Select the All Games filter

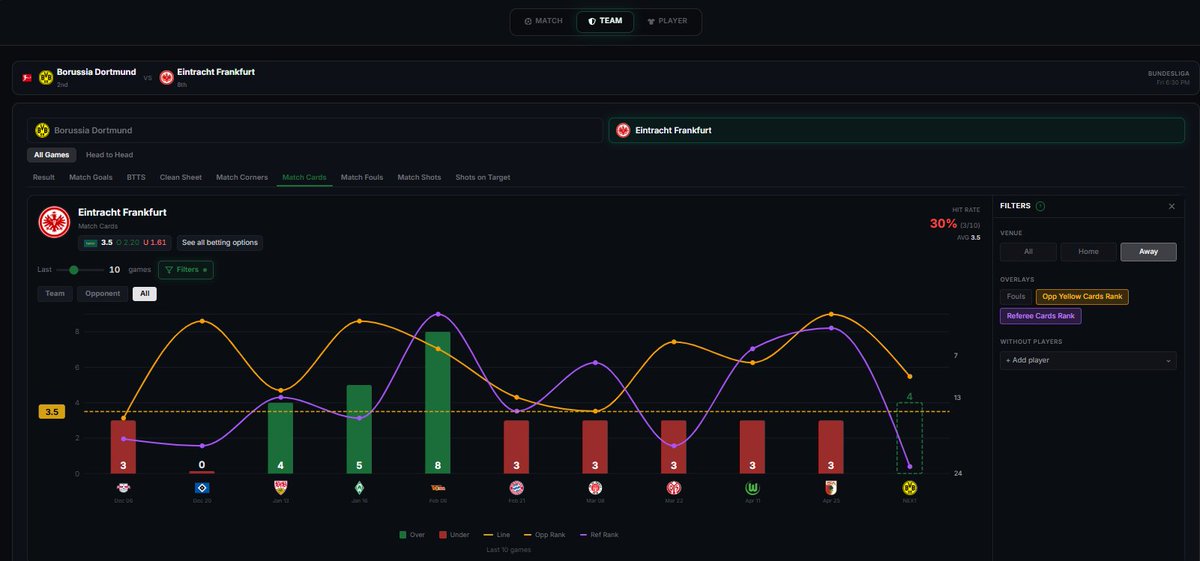coord(52,155)
